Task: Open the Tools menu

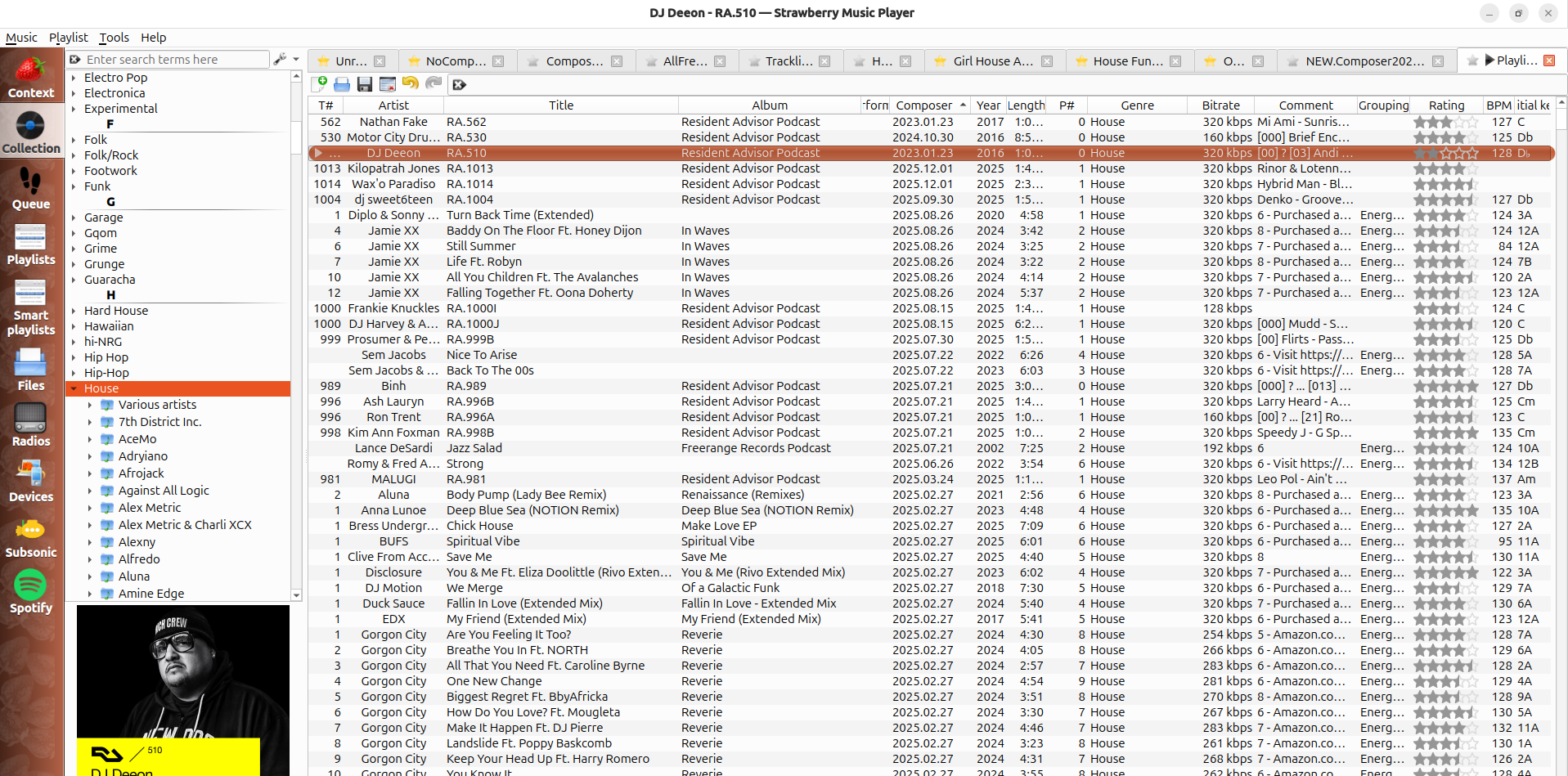Action: pyautogui.click(x=114, y=38)
